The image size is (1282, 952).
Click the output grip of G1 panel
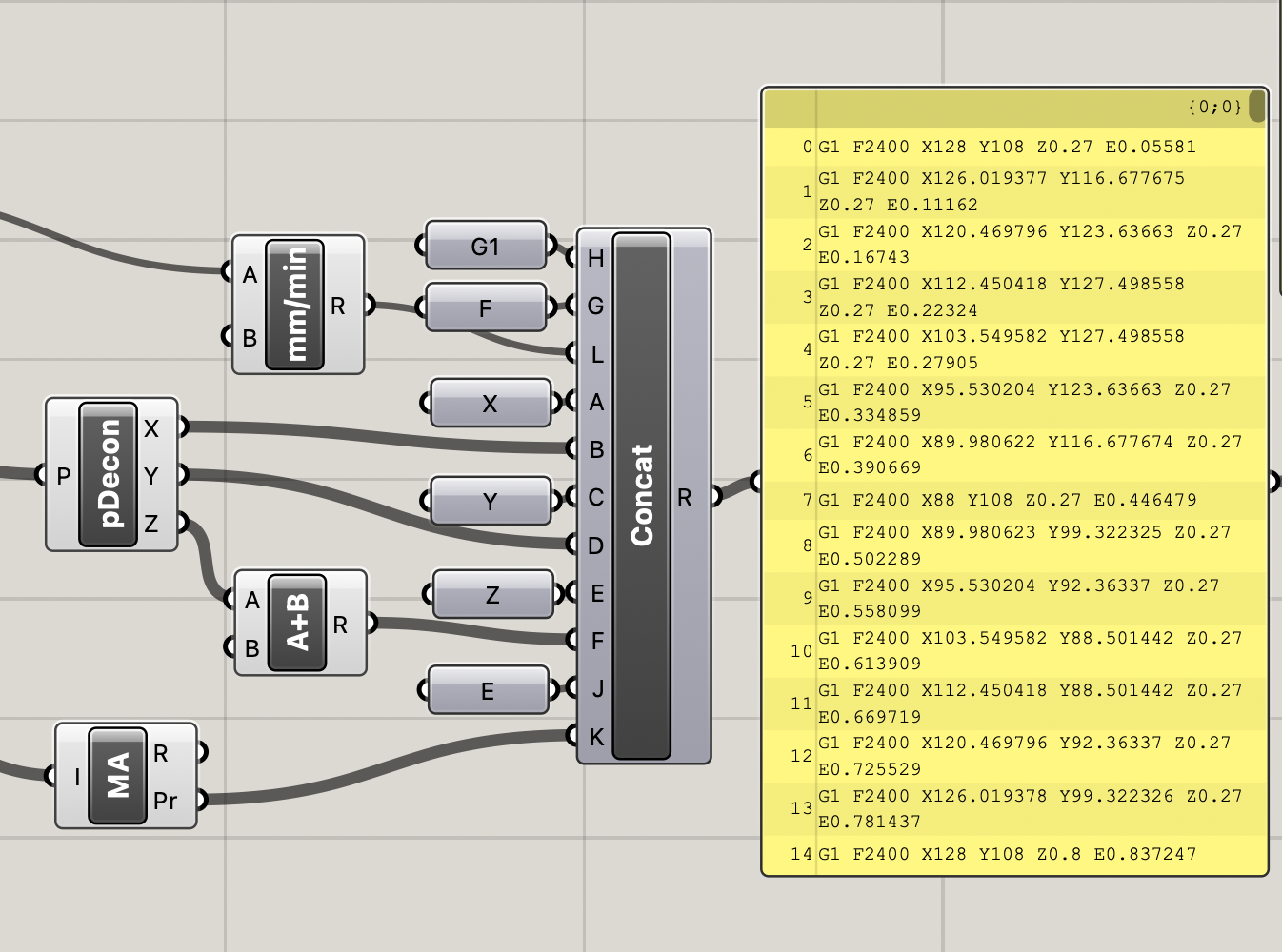pyautogui.click(x=553, y=247)
